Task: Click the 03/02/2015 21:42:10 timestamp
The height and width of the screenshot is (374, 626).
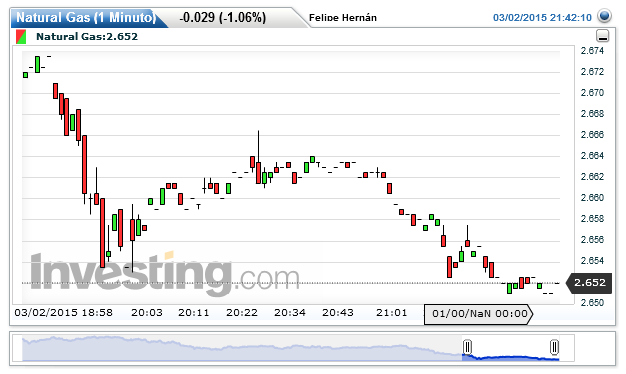Action: coord(542,18)
